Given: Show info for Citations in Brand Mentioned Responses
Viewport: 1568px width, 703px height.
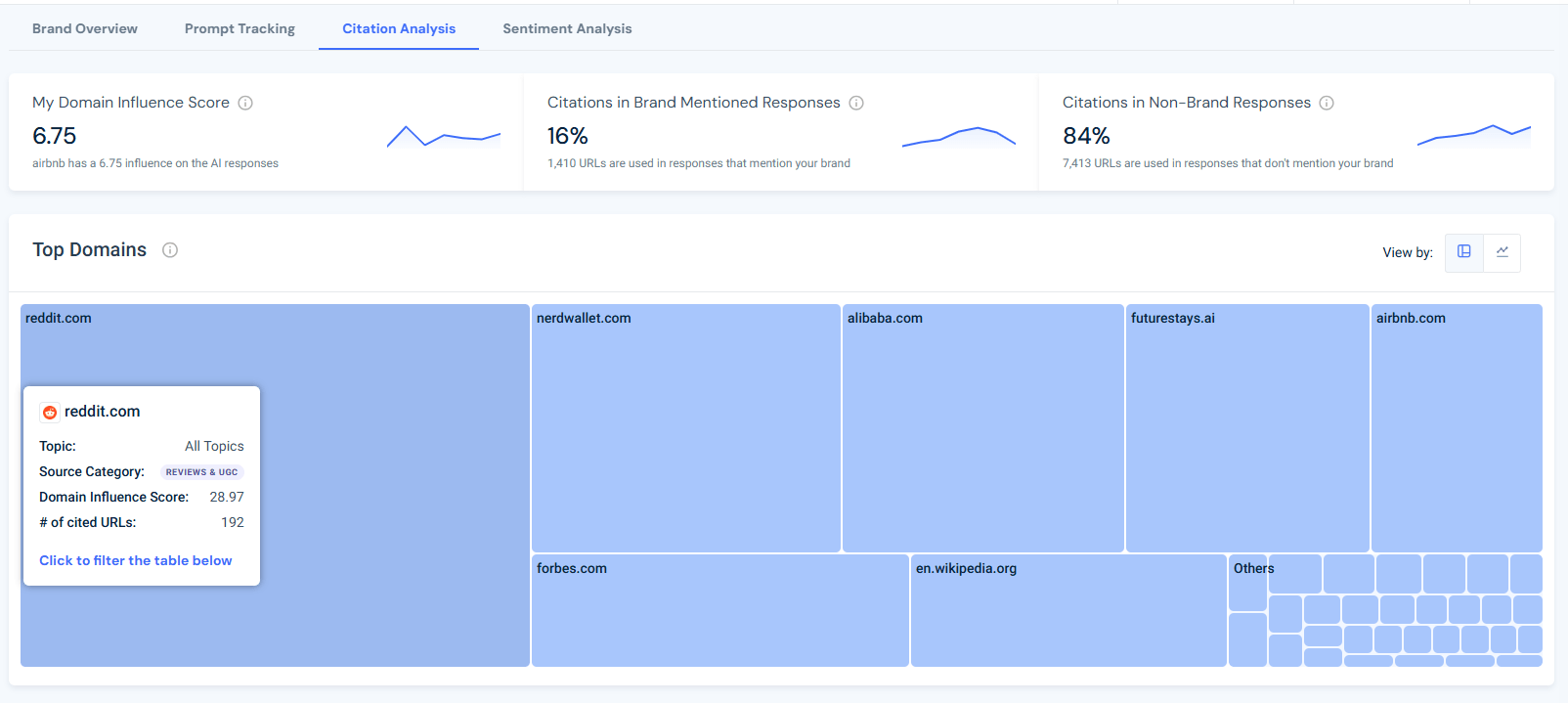Looking at the screenshot, I should coord(856,103).
